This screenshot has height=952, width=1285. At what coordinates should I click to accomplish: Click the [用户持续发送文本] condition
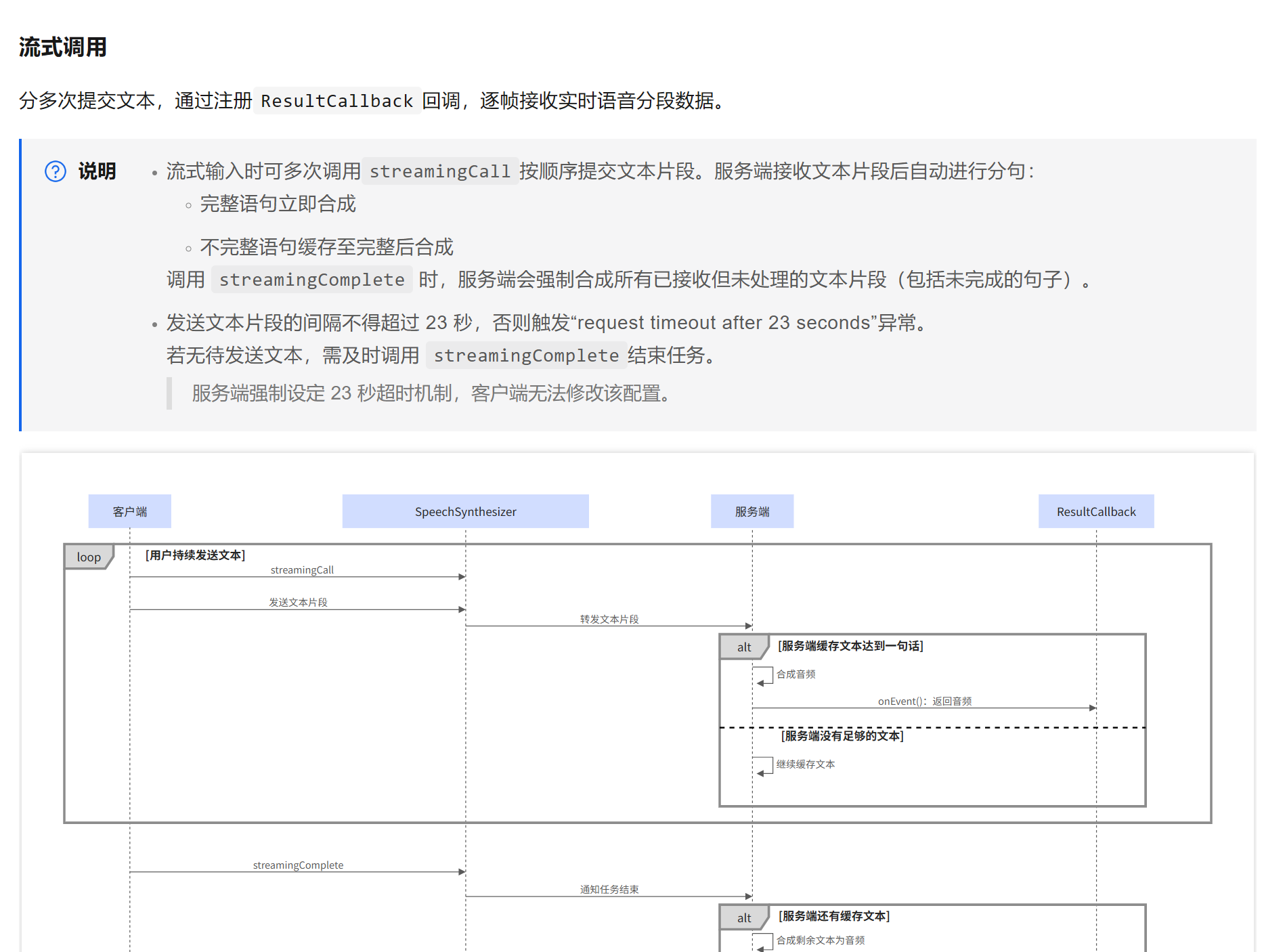(196, 555)
